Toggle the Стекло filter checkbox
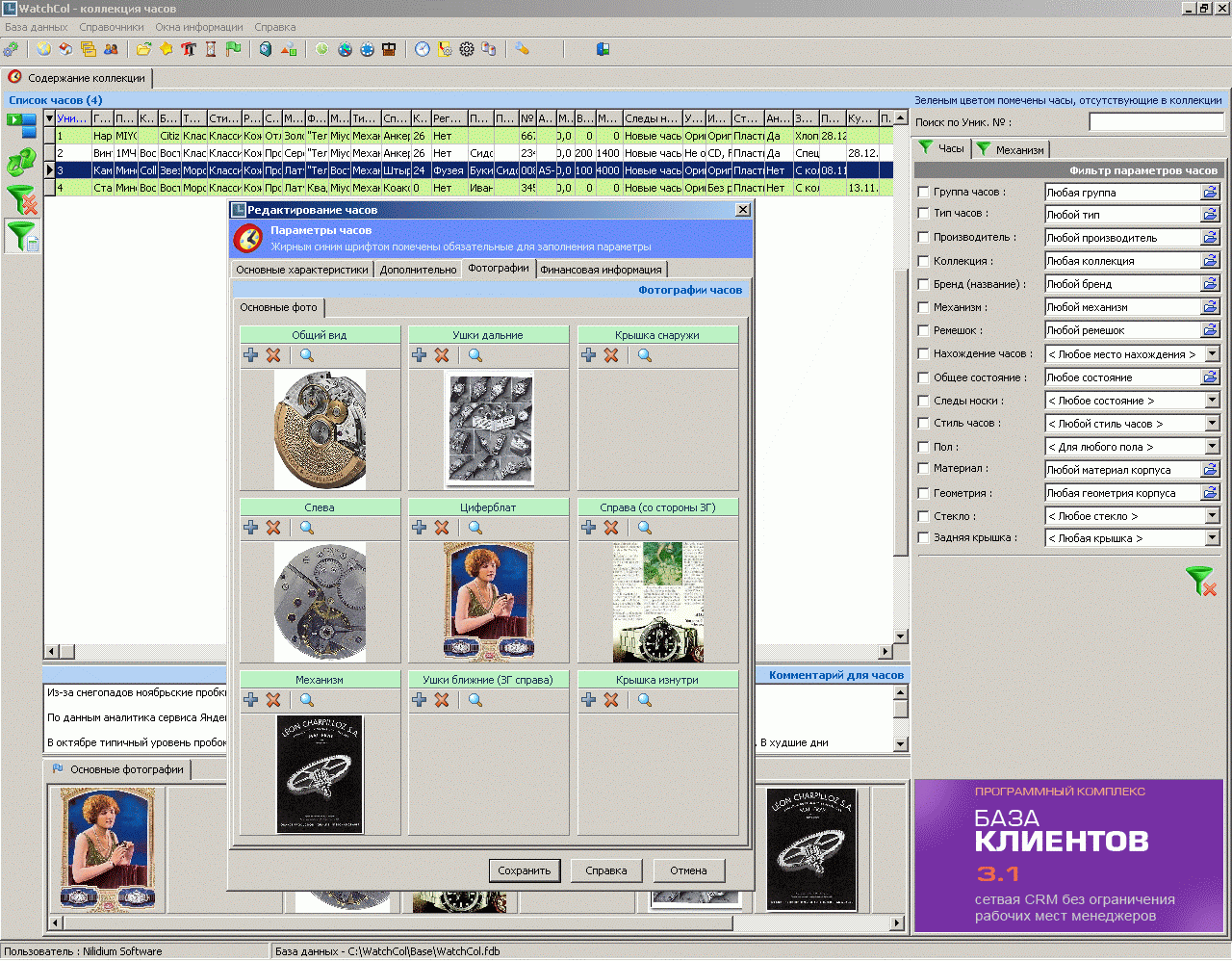The height and width of the screenshot is (961, 1232). 923,516
